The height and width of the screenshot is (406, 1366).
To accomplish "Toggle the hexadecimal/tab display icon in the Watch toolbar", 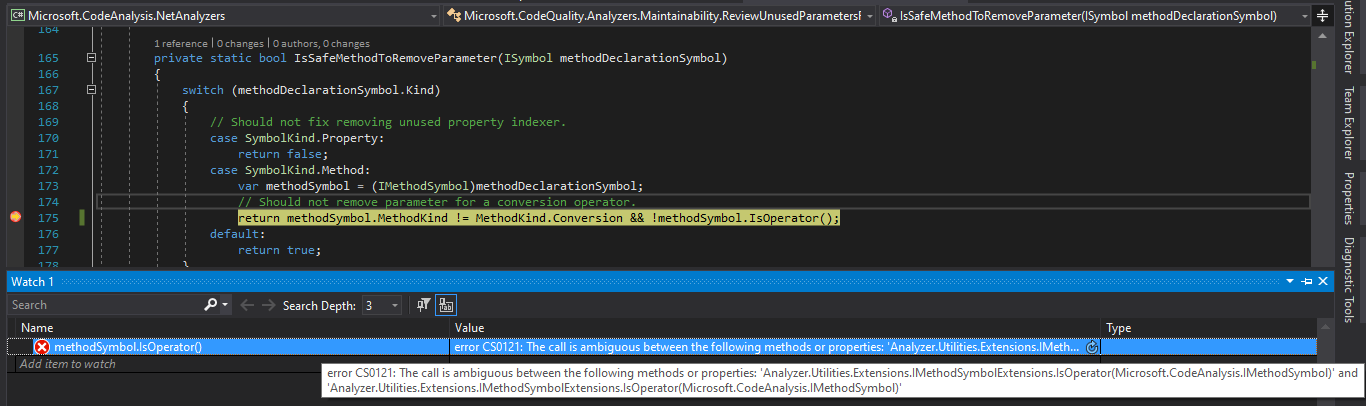I will [446, 305].
